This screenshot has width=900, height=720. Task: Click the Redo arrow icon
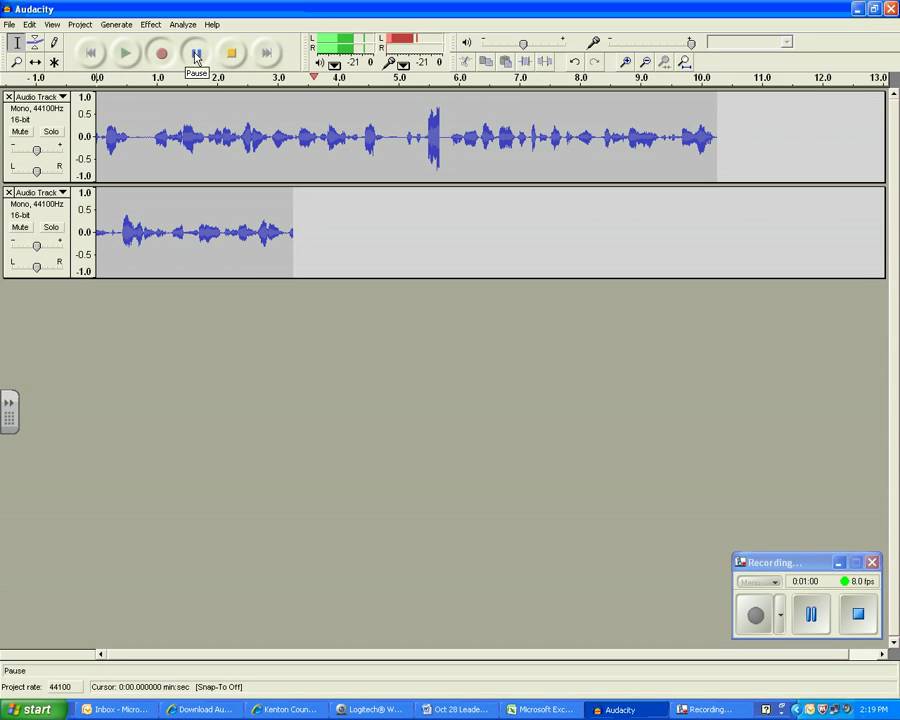pyautogui.click(x=594, y=61)
